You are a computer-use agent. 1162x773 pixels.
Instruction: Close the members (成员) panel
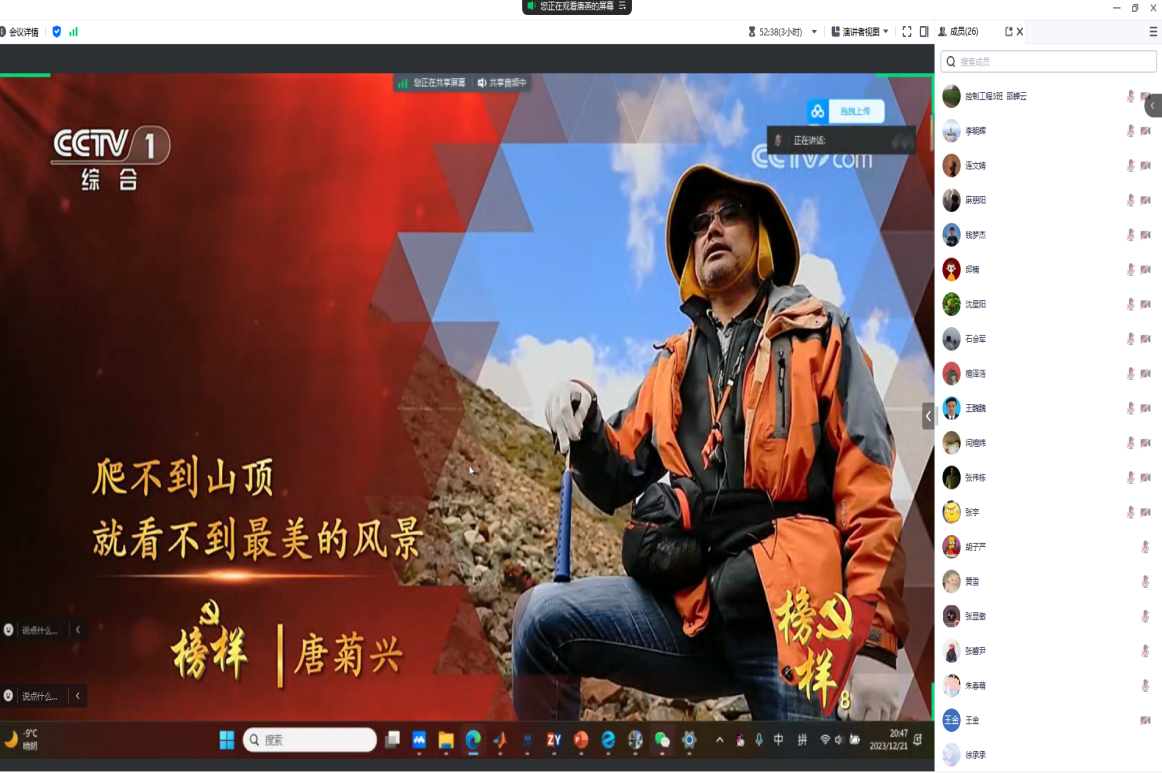pyautogui.click(x=1020, y=32)
